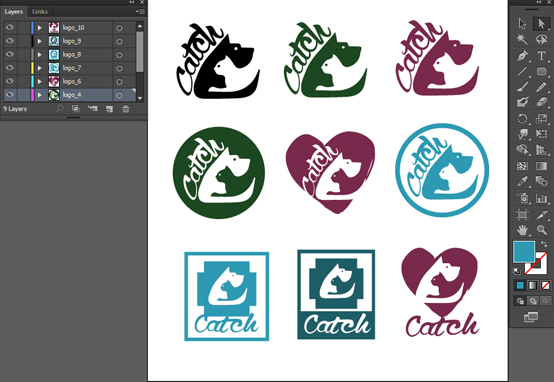Select the Type tool

tap(541, 55)
